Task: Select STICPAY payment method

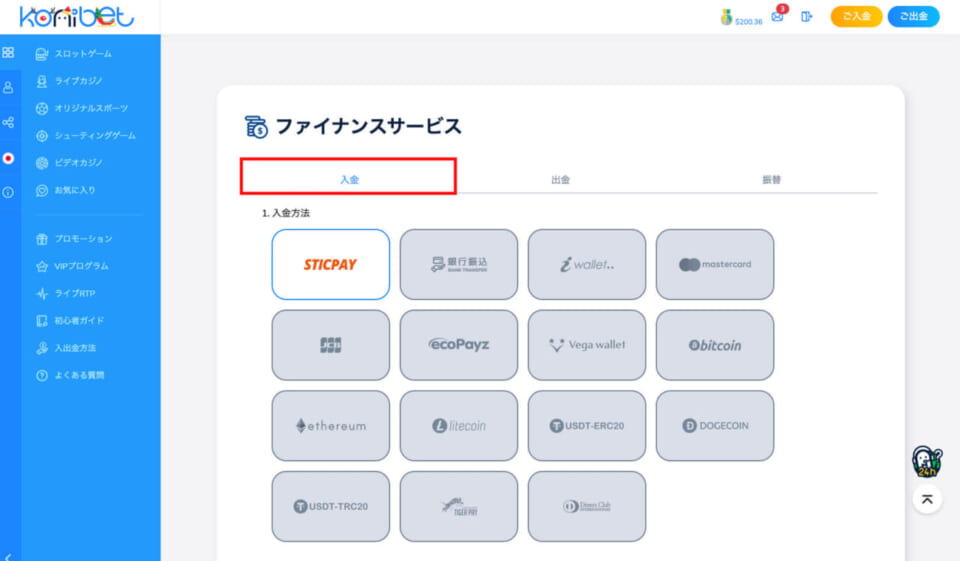Action: point(331,265)
